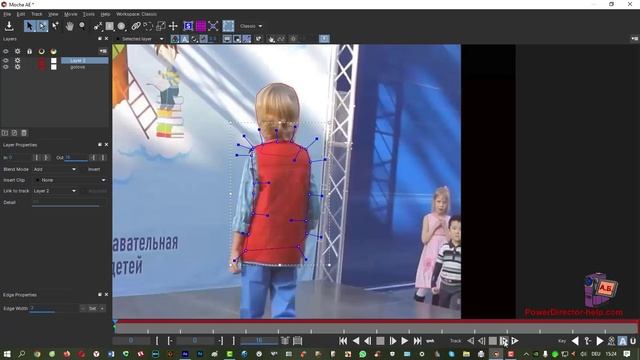Click the next keyframe arrow
The width and height of the screenshot is (640, 360).
[x=600, y=340]
